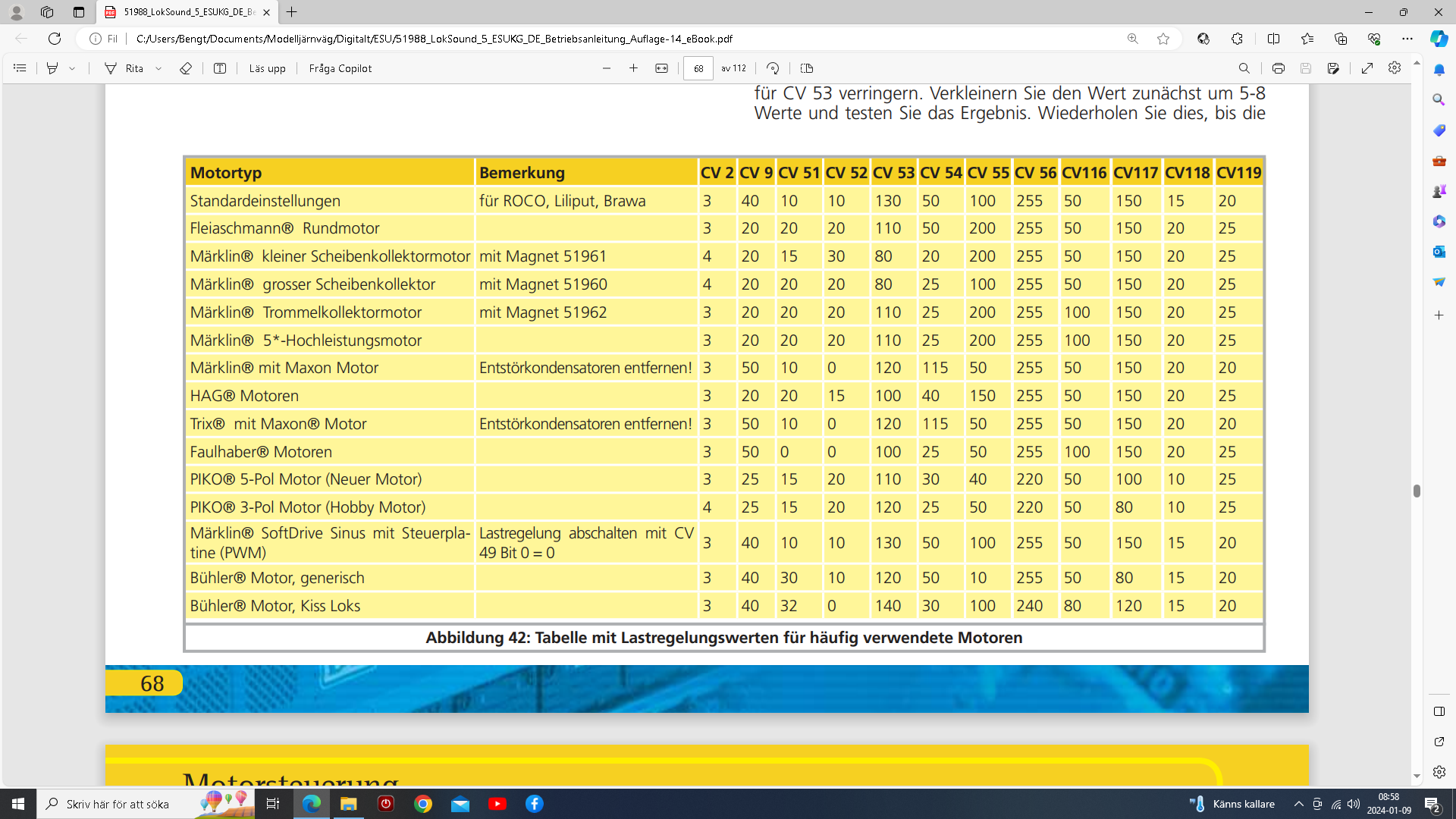Click the save icon in PDF toolbar
This screenshot has height=819, width=1456.
(x=1306, y=68)
